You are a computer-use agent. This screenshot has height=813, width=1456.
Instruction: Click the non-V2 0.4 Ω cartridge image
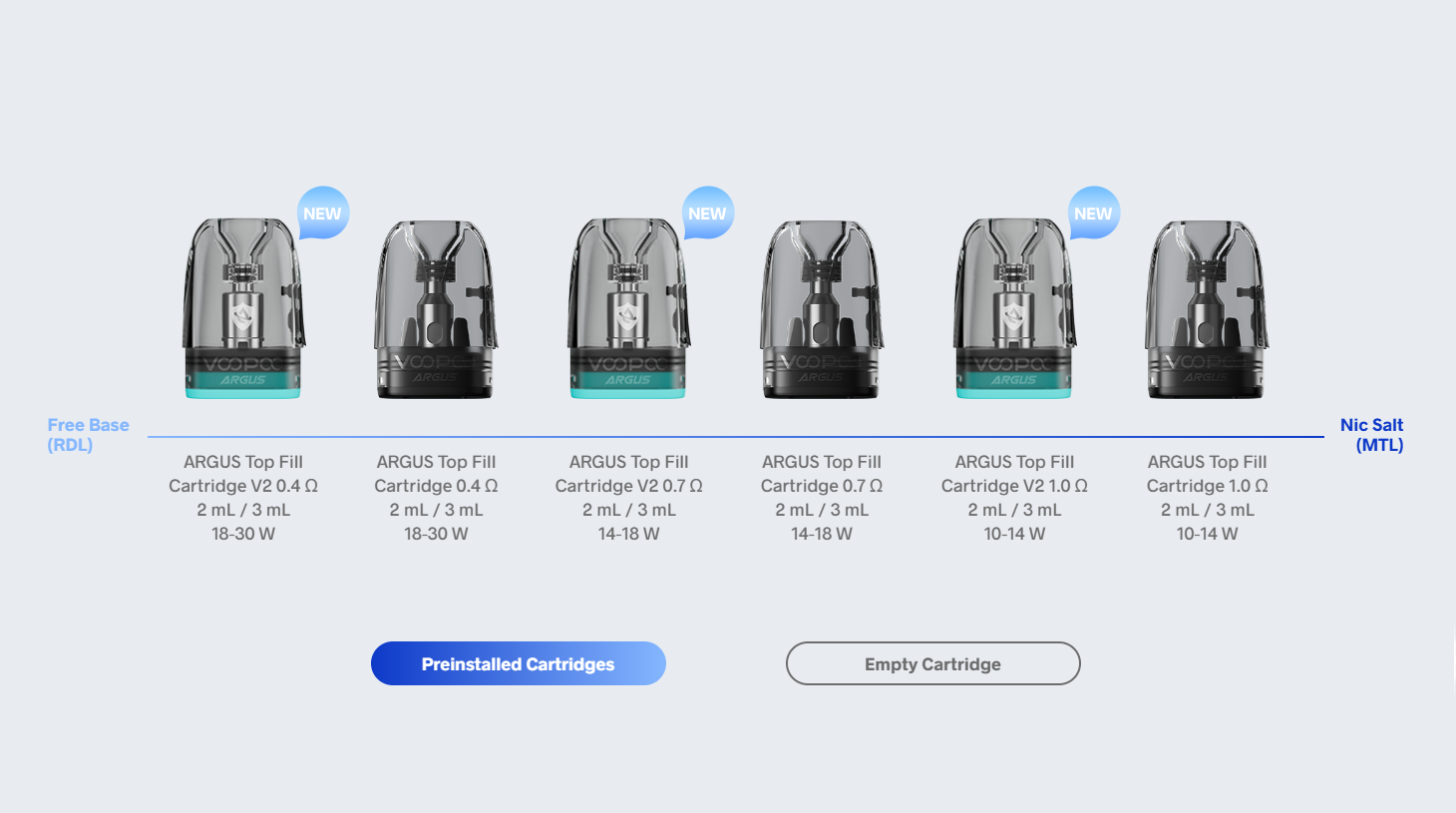436,309
